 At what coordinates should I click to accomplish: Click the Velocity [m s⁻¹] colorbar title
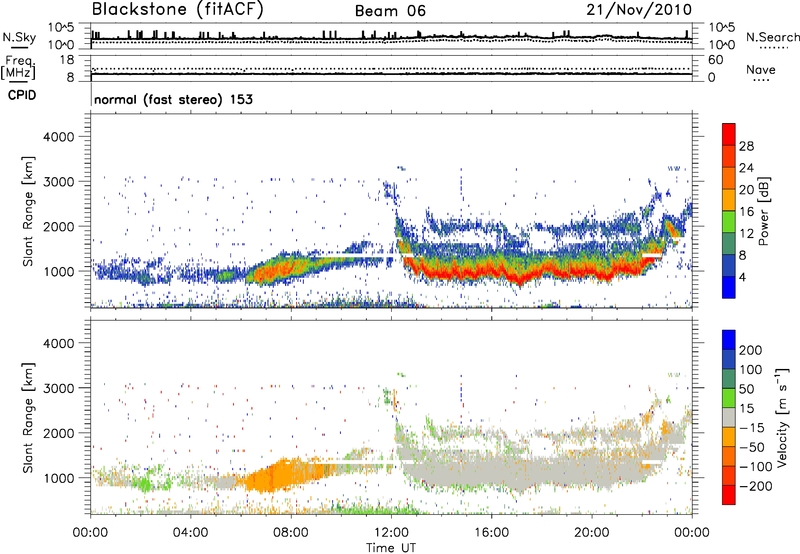coord(782,417)
